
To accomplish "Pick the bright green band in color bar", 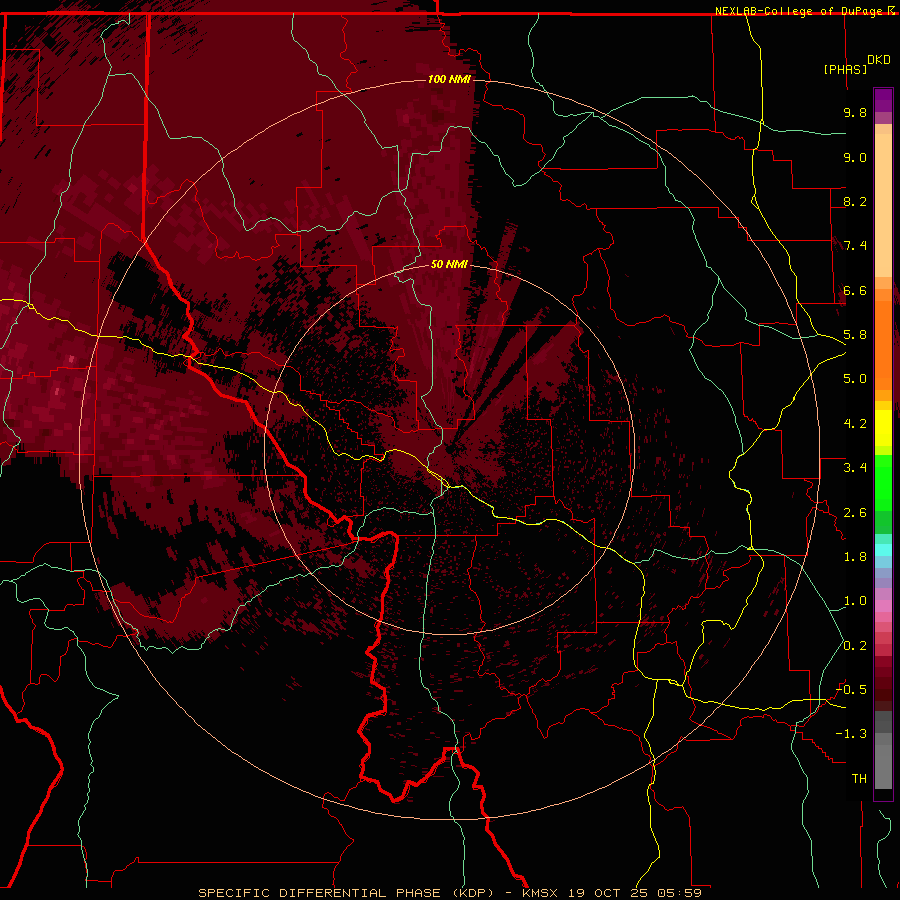I will tap(883, 483).
